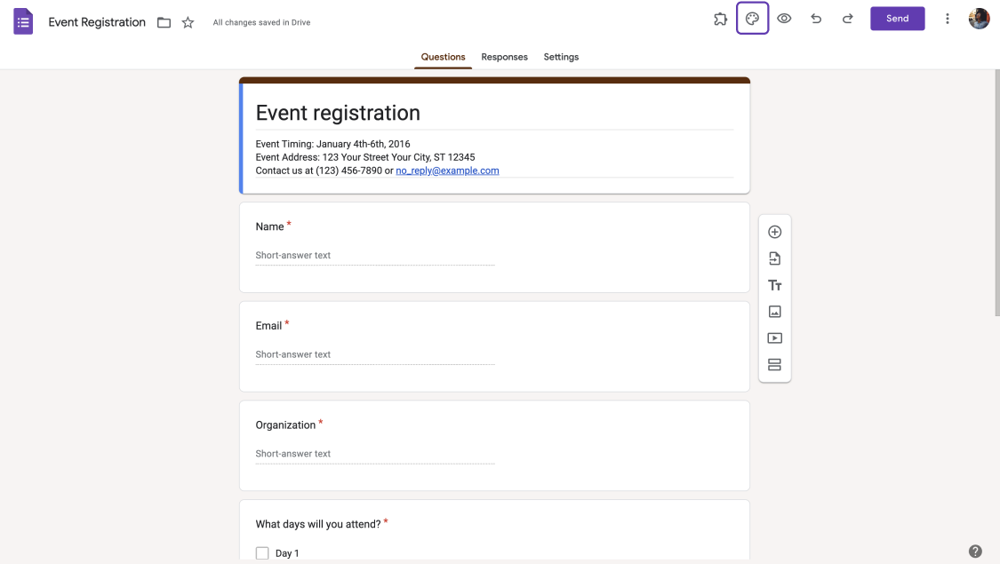
Task: Preview the form with eye icon
Action: tap(784, 19)
